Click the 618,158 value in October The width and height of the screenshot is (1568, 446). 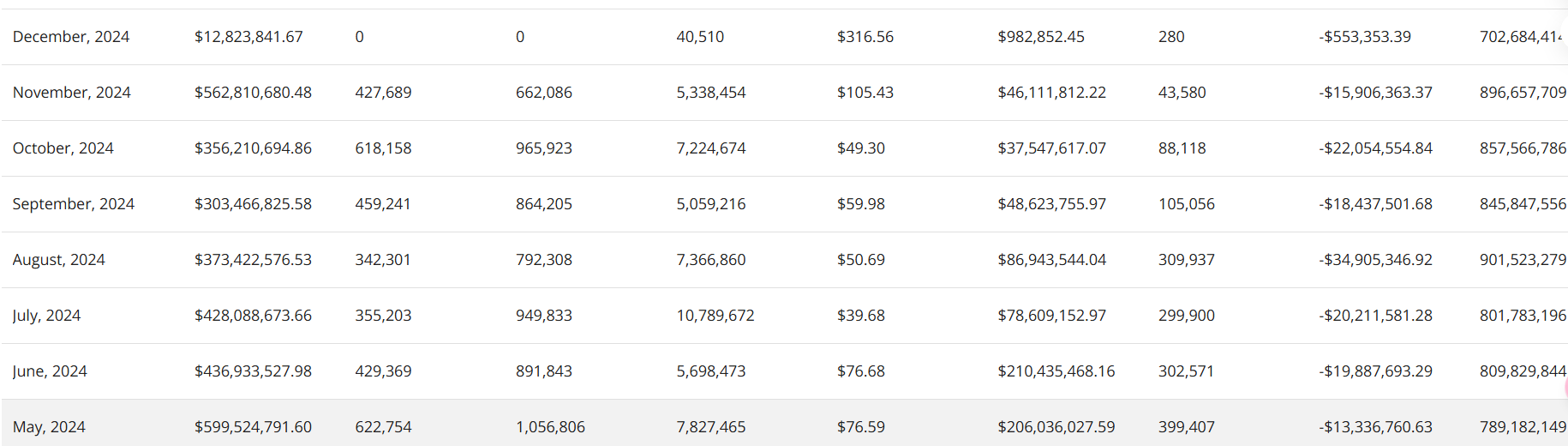[x=383, y=148]
